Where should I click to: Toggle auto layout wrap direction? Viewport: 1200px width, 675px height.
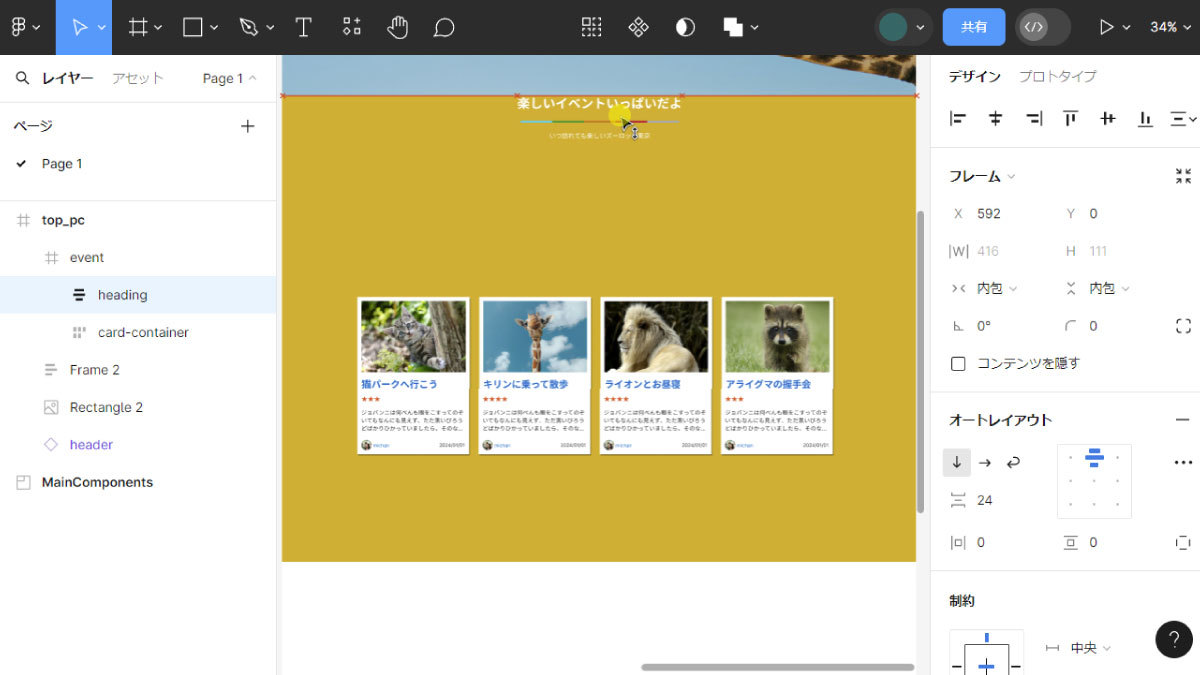1013,462
